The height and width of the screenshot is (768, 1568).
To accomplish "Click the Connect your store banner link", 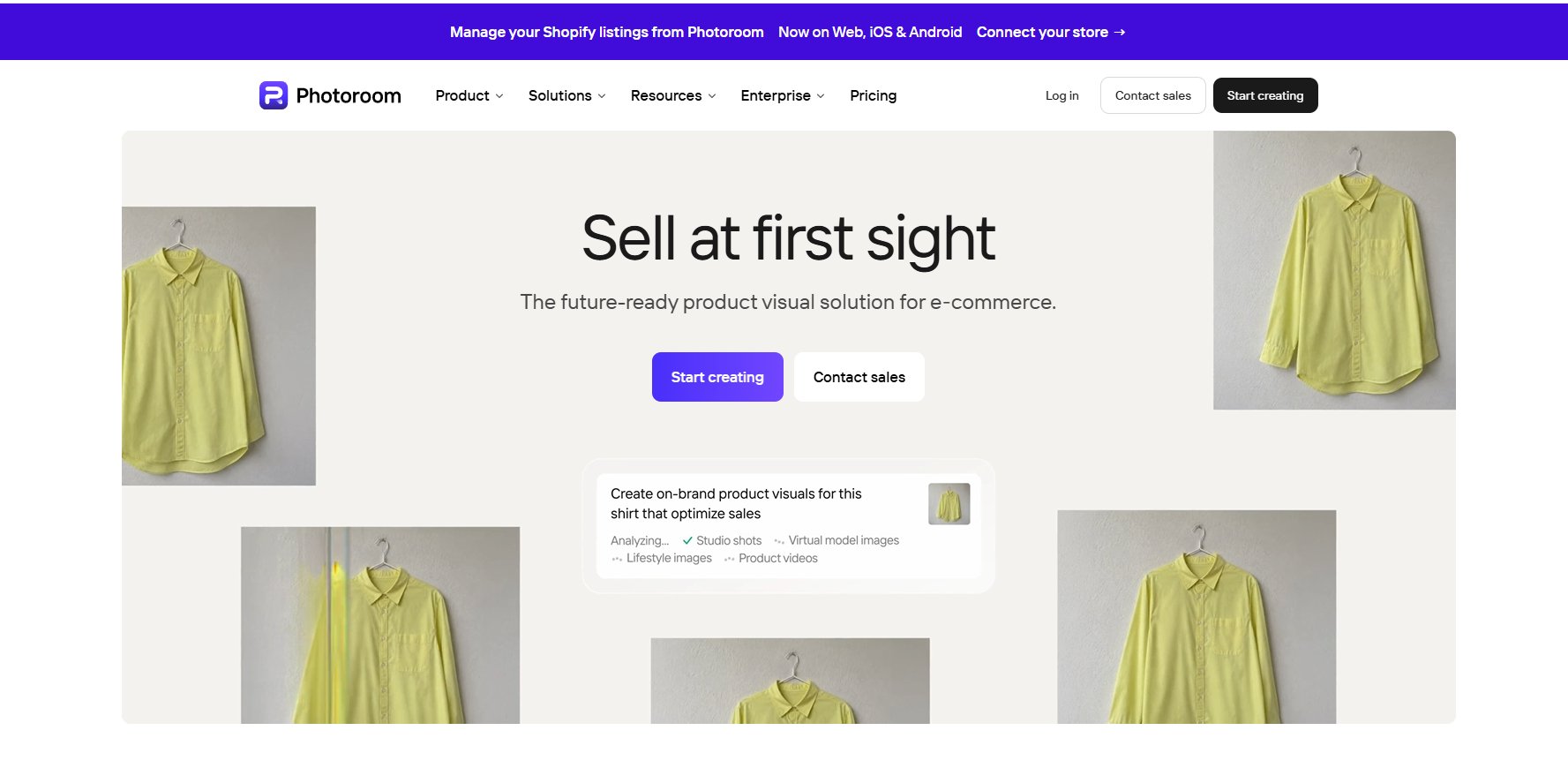I will coord(1051,32).
